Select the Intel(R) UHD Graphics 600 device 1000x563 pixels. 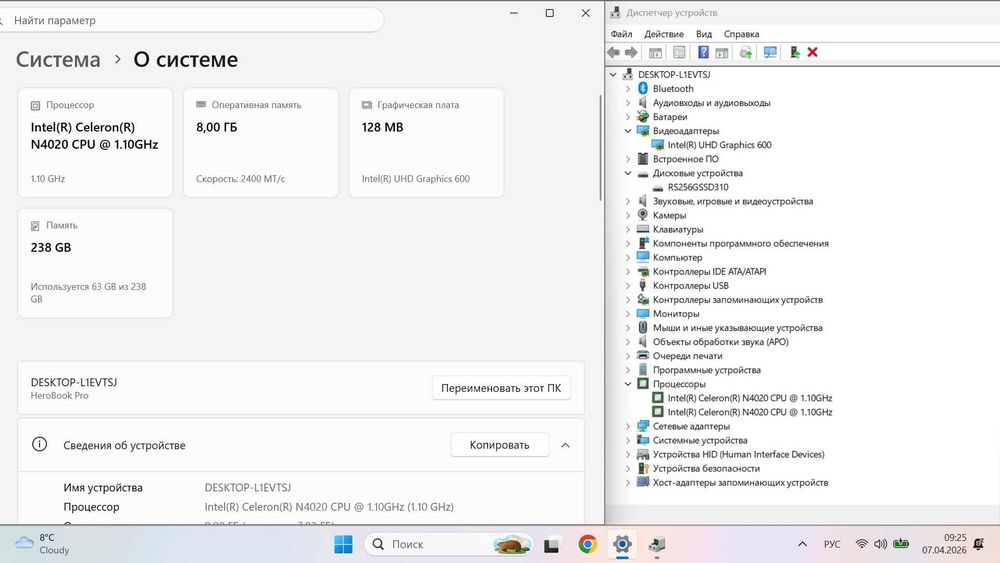(719, 145)
